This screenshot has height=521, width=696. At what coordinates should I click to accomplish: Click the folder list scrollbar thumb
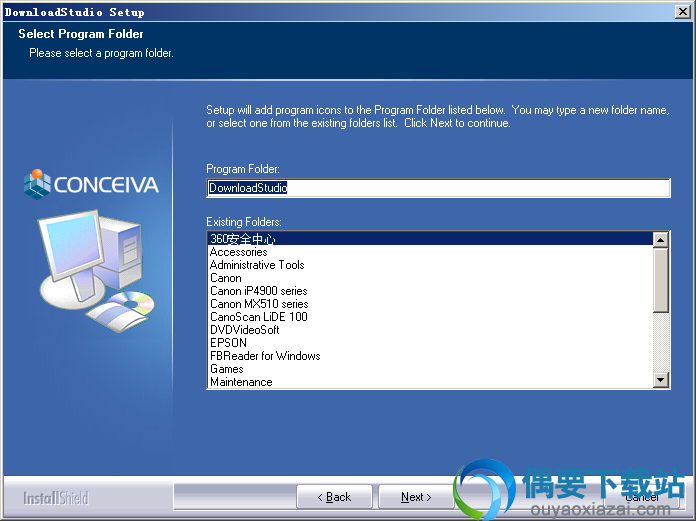coord(661,280)
